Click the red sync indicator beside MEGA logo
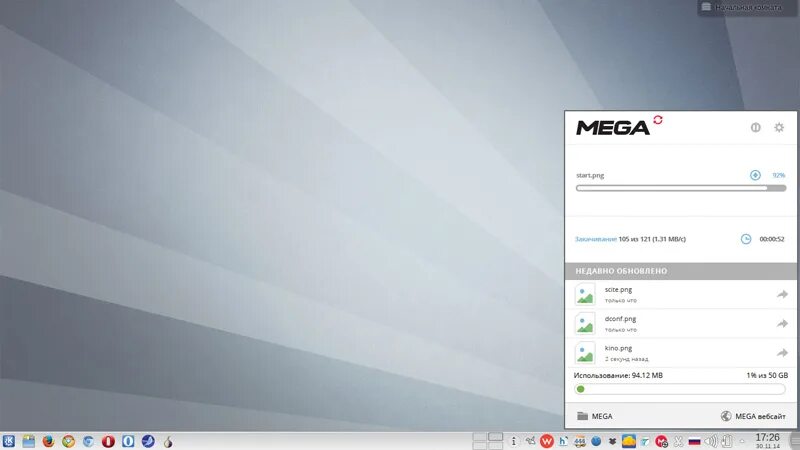 coord(658,120)
